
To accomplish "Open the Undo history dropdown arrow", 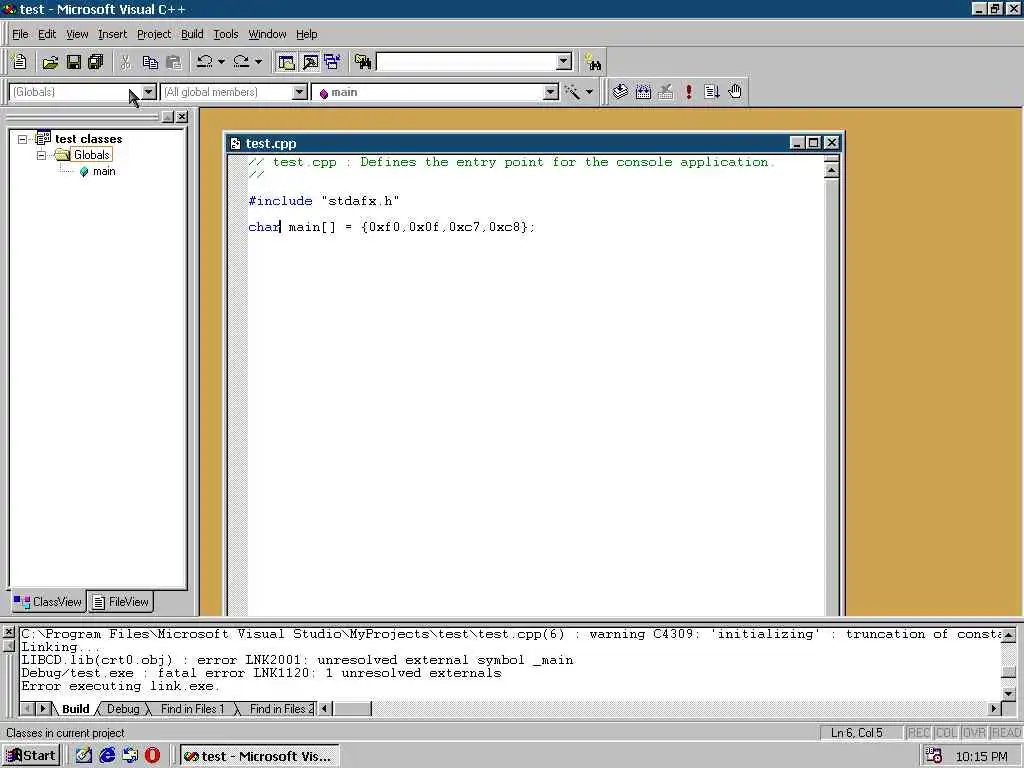I will 221,62.
